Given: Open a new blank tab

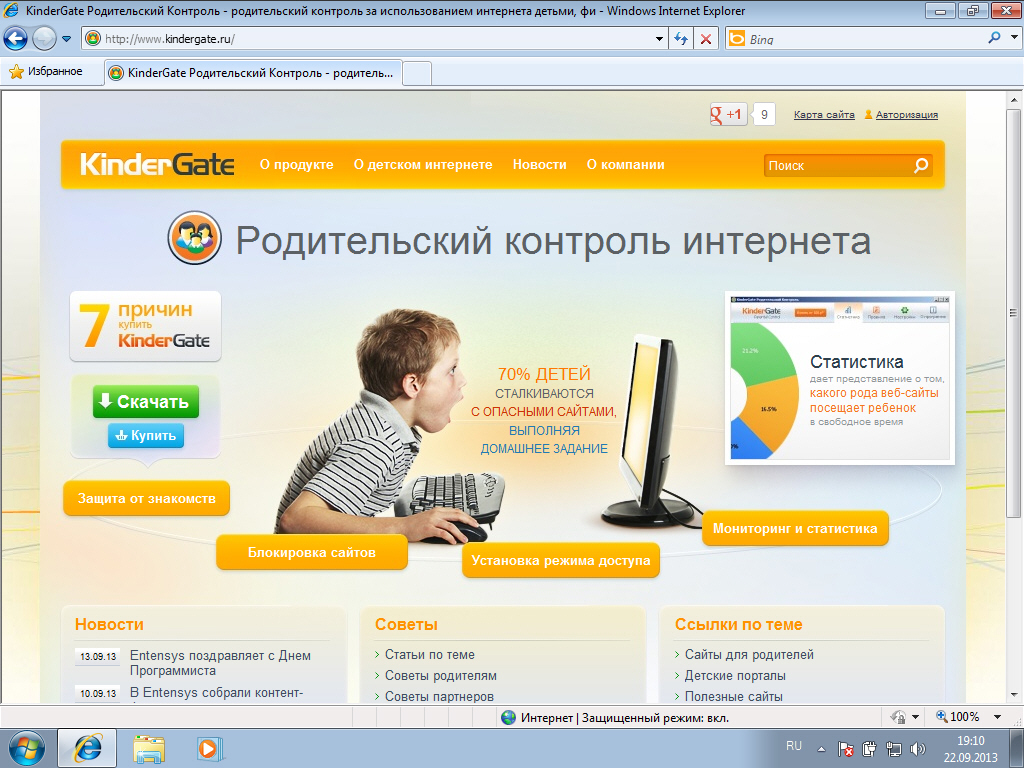Looking at the screenshot, I should 417,73.
